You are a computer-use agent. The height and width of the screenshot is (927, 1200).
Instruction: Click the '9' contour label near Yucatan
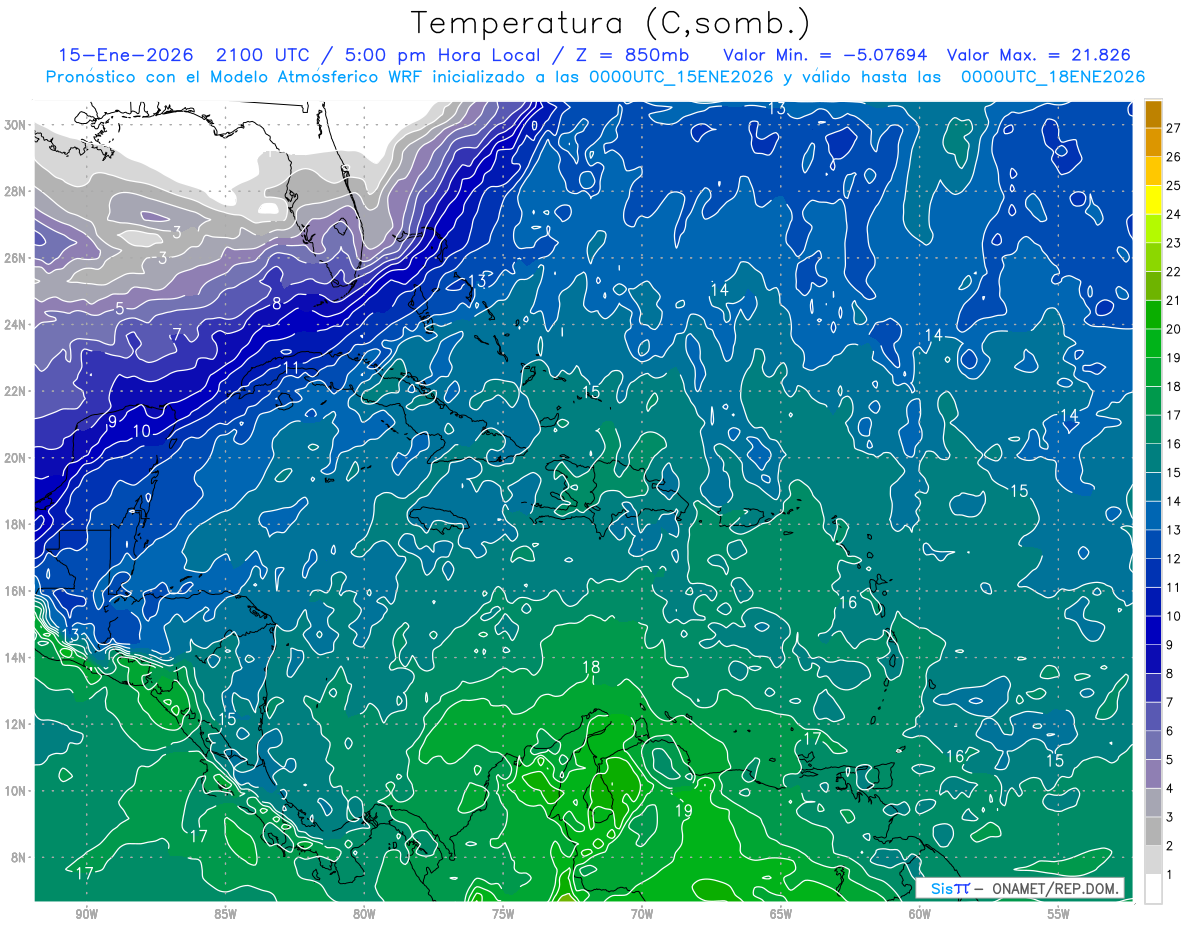112,422
